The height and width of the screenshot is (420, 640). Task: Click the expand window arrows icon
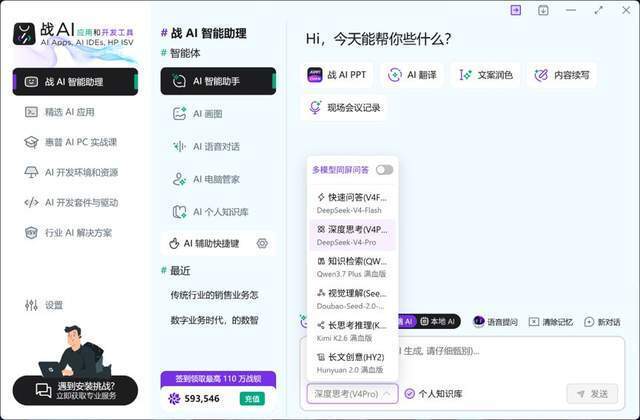coord(598,10)
